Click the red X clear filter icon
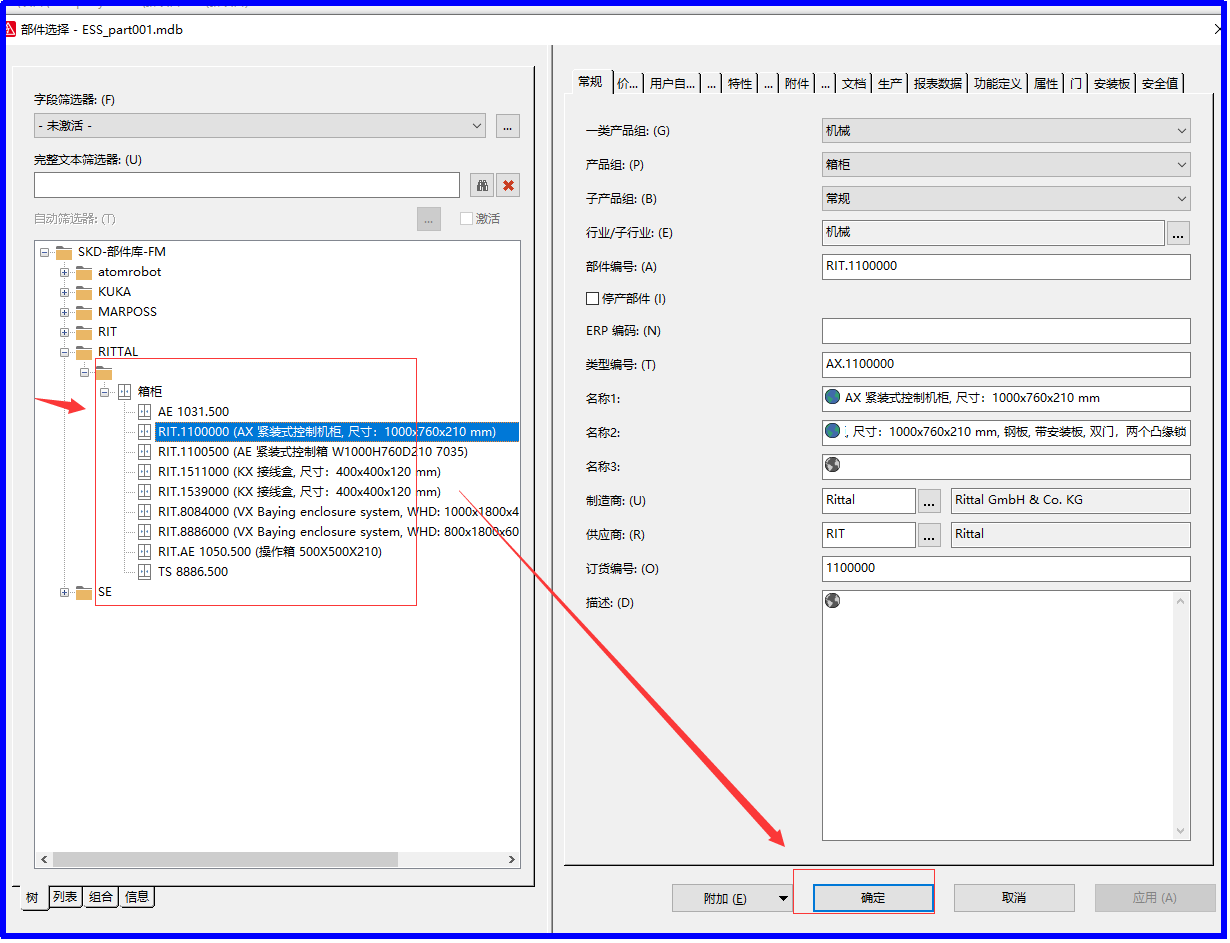Screen dimensions: 1230x943 coord(508,185)
